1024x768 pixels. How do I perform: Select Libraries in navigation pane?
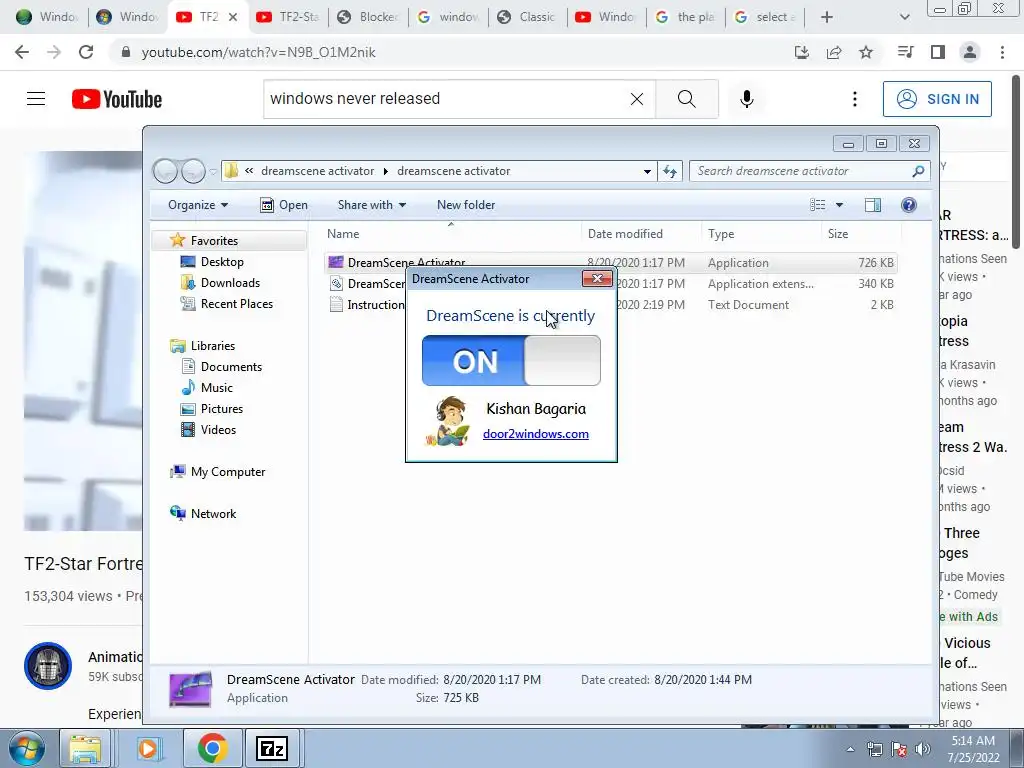coord(212,345)
